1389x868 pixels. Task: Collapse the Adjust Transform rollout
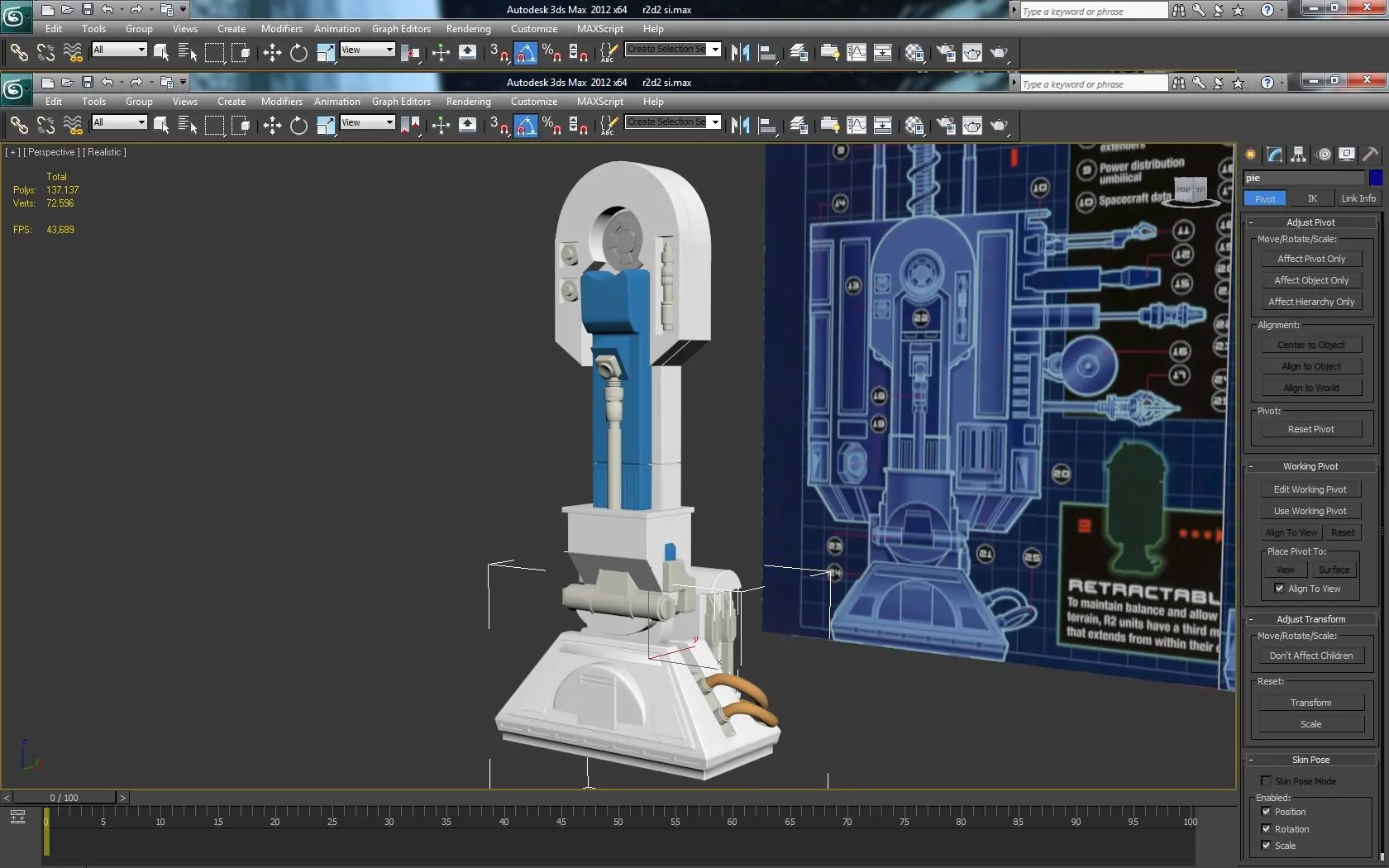click(1310, 619)
